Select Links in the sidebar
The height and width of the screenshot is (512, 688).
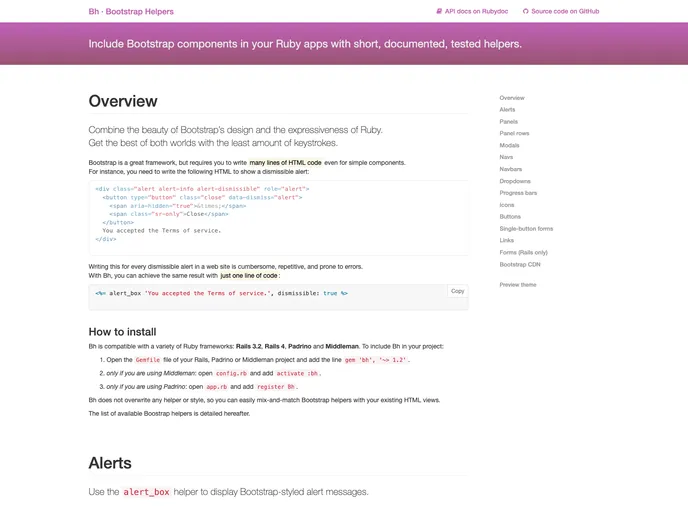506,240
